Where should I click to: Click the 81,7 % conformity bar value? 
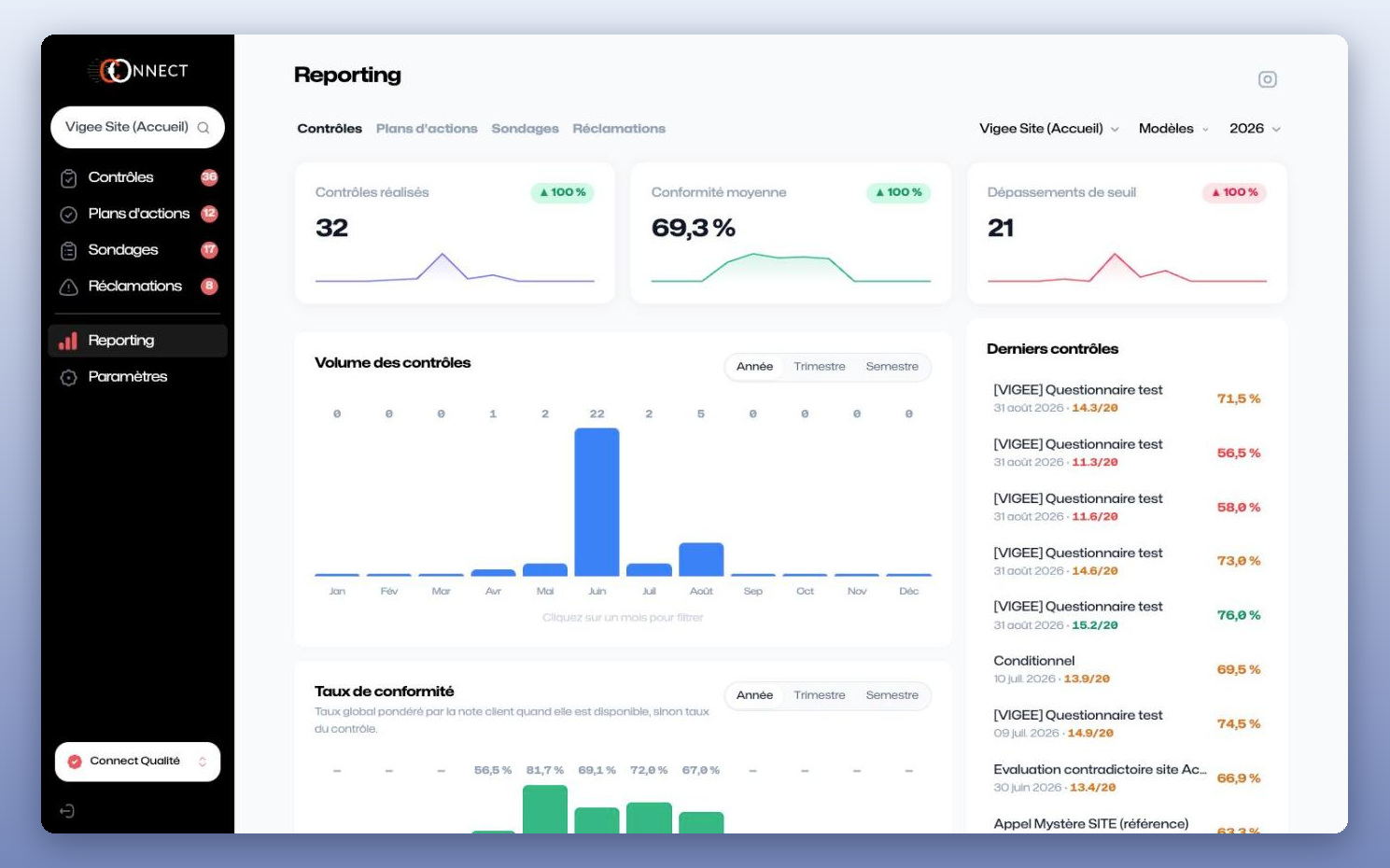pyautogui.click(x=545, y=771)
